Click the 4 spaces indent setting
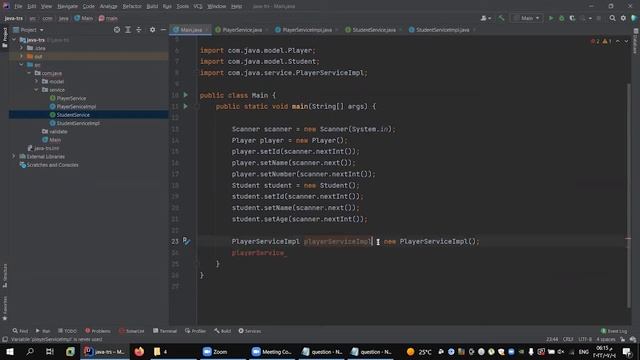Image resolution: width=640 pixels, height=360 pixels. tap(606, 339)
